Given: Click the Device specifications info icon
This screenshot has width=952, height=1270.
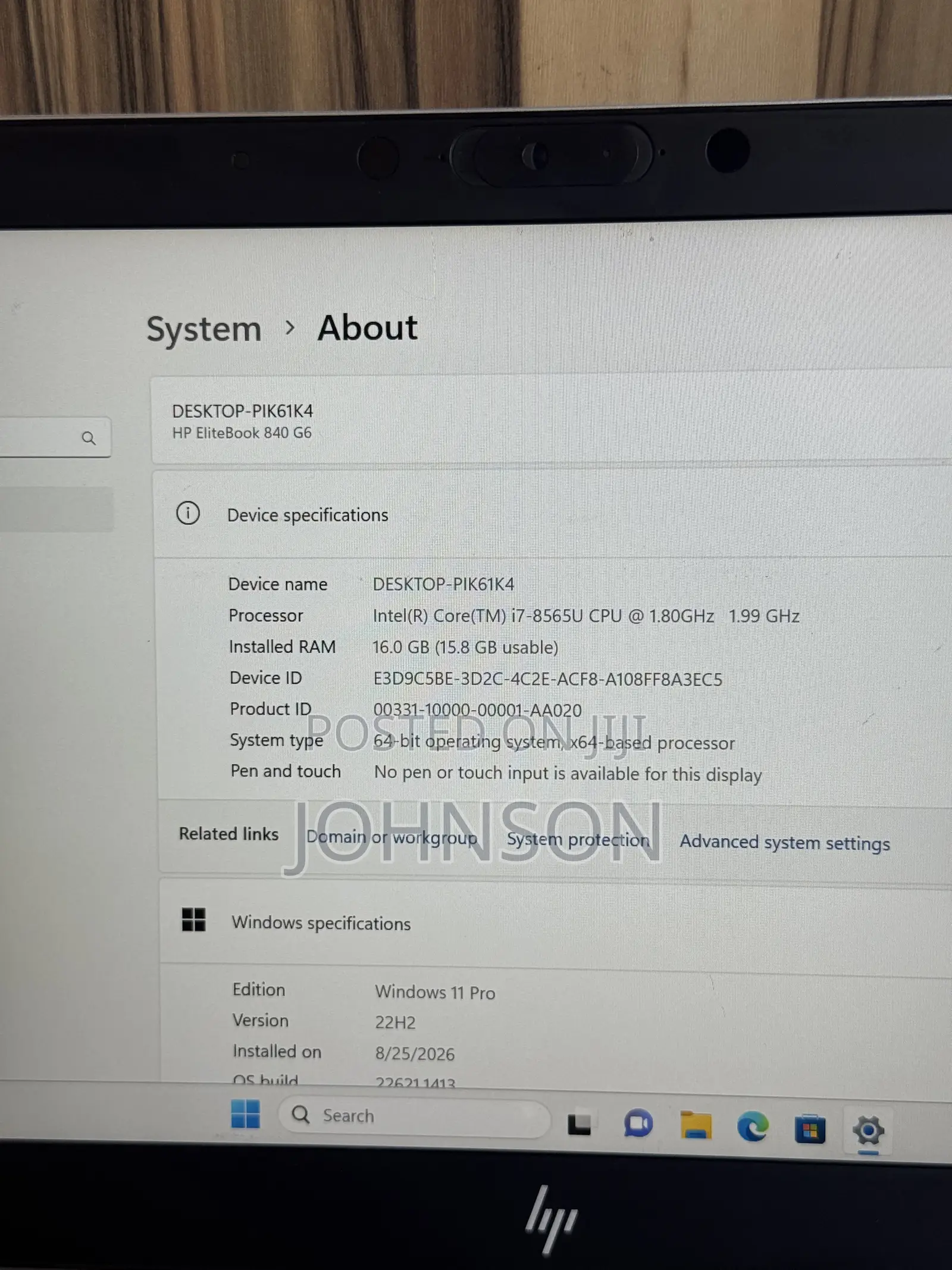Looking at the screenshot, I should coord(188,513).
